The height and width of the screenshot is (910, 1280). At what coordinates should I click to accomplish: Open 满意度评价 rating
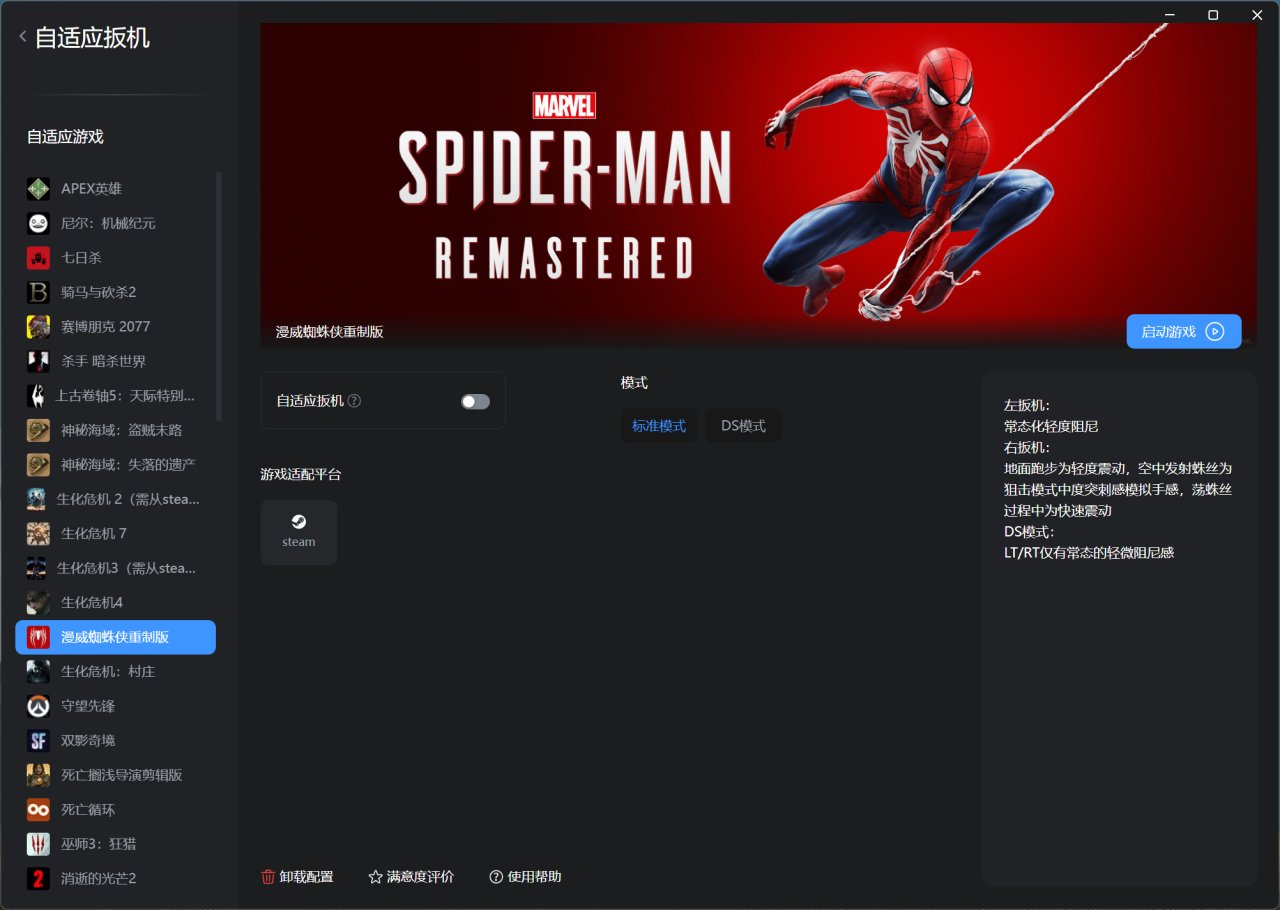[411, 877]
